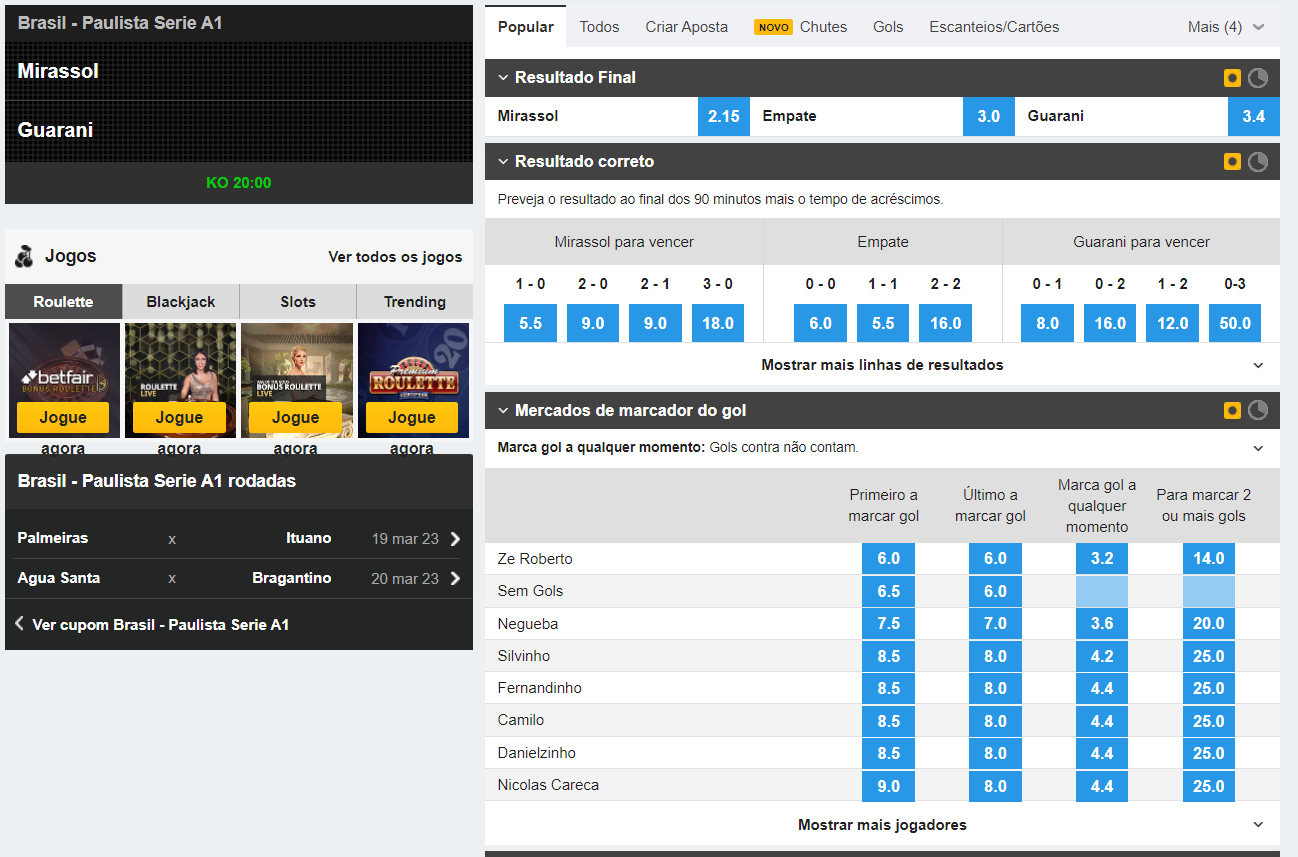Click yellow icon in Resultado Final header
Viewport: 1298px width, 857px height.
1233,78
